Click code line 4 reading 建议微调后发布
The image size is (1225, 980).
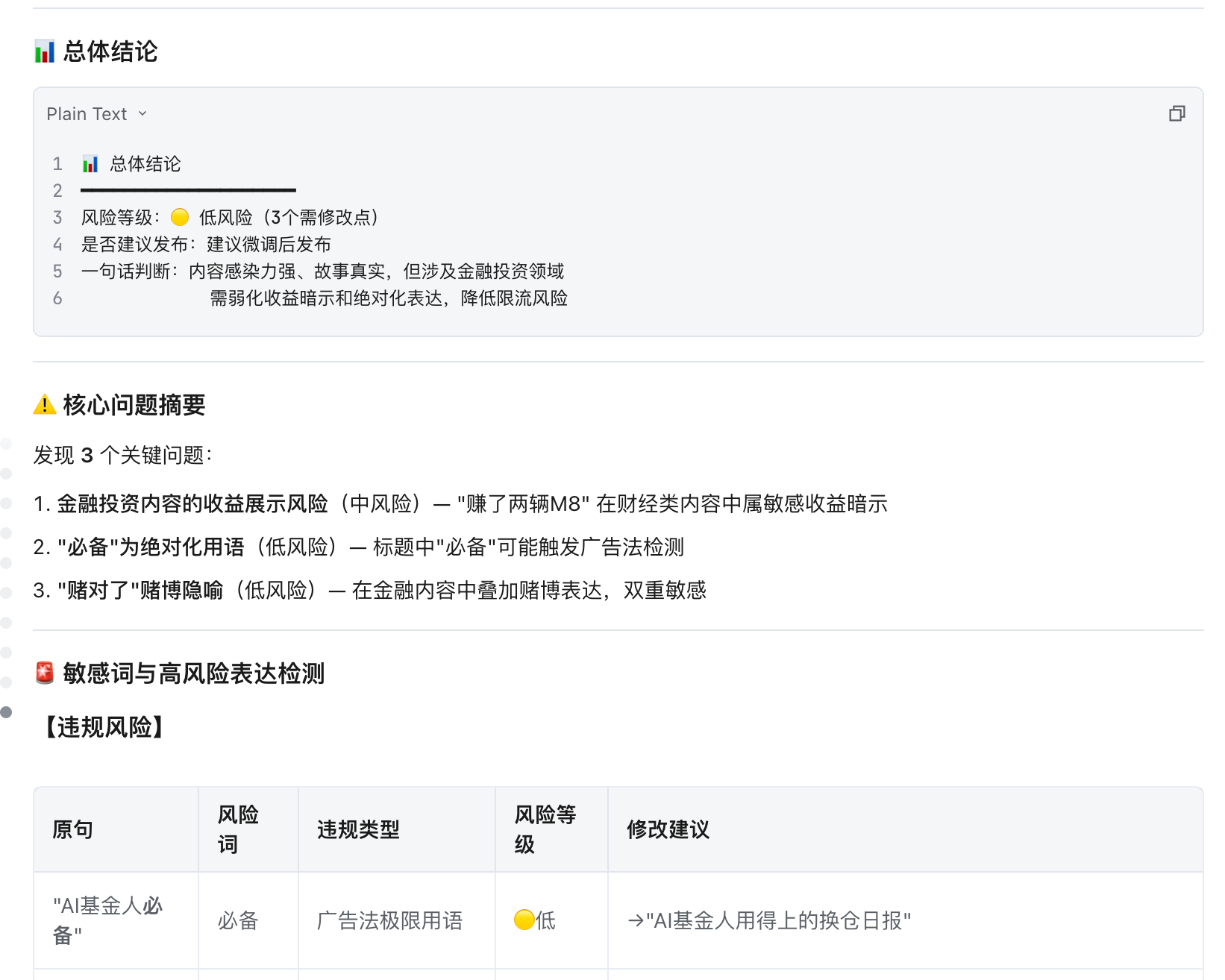(x=206, y=245)
